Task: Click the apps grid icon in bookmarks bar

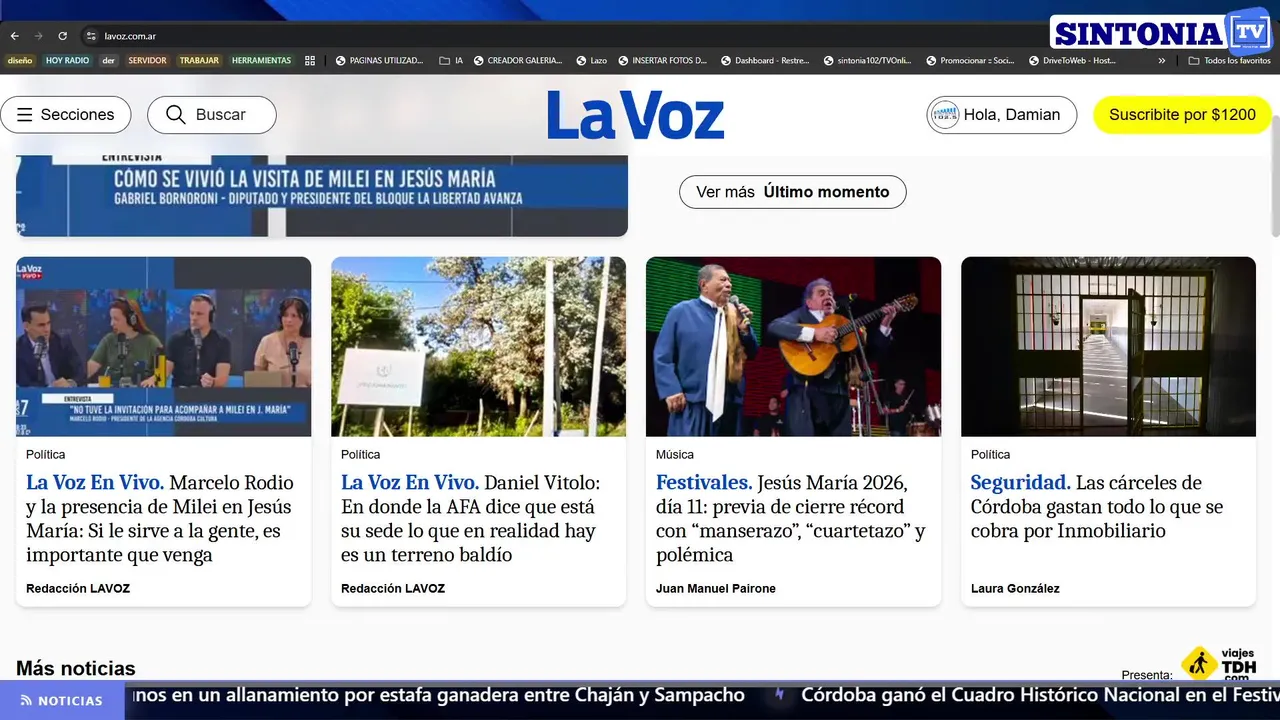Action: 310,61
